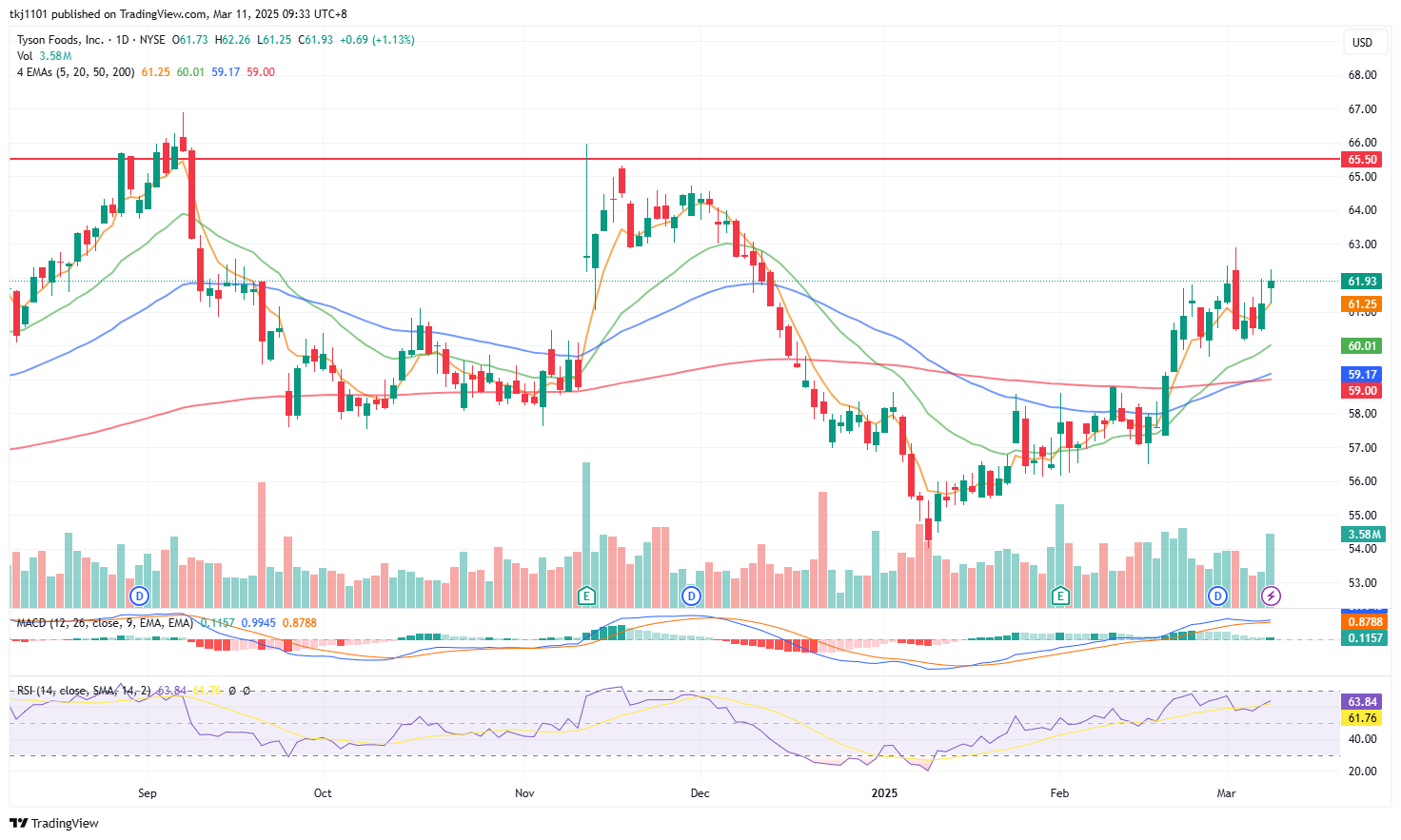Screen dimensions: 1401x840
Task: Click 40.00 on the RSI scale
Action: (1363, 739)
